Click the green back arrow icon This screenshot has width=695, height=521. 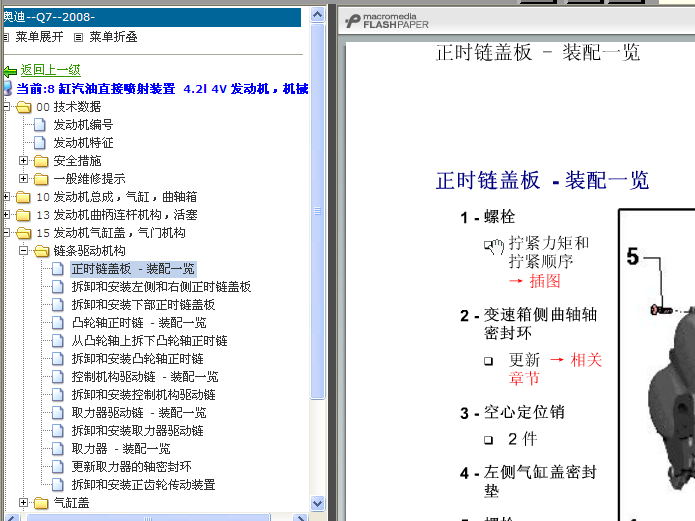10,71
